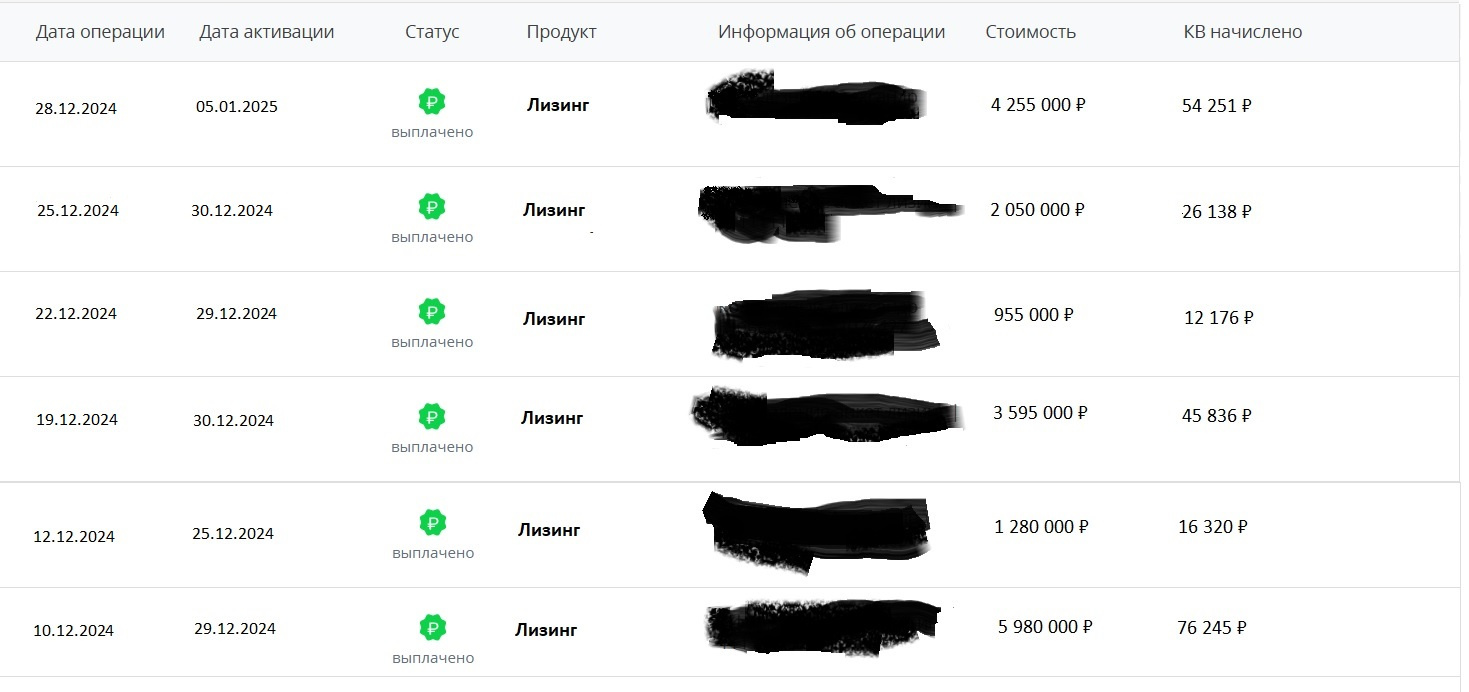Sort by the Дата активации column header

[267, 32]
